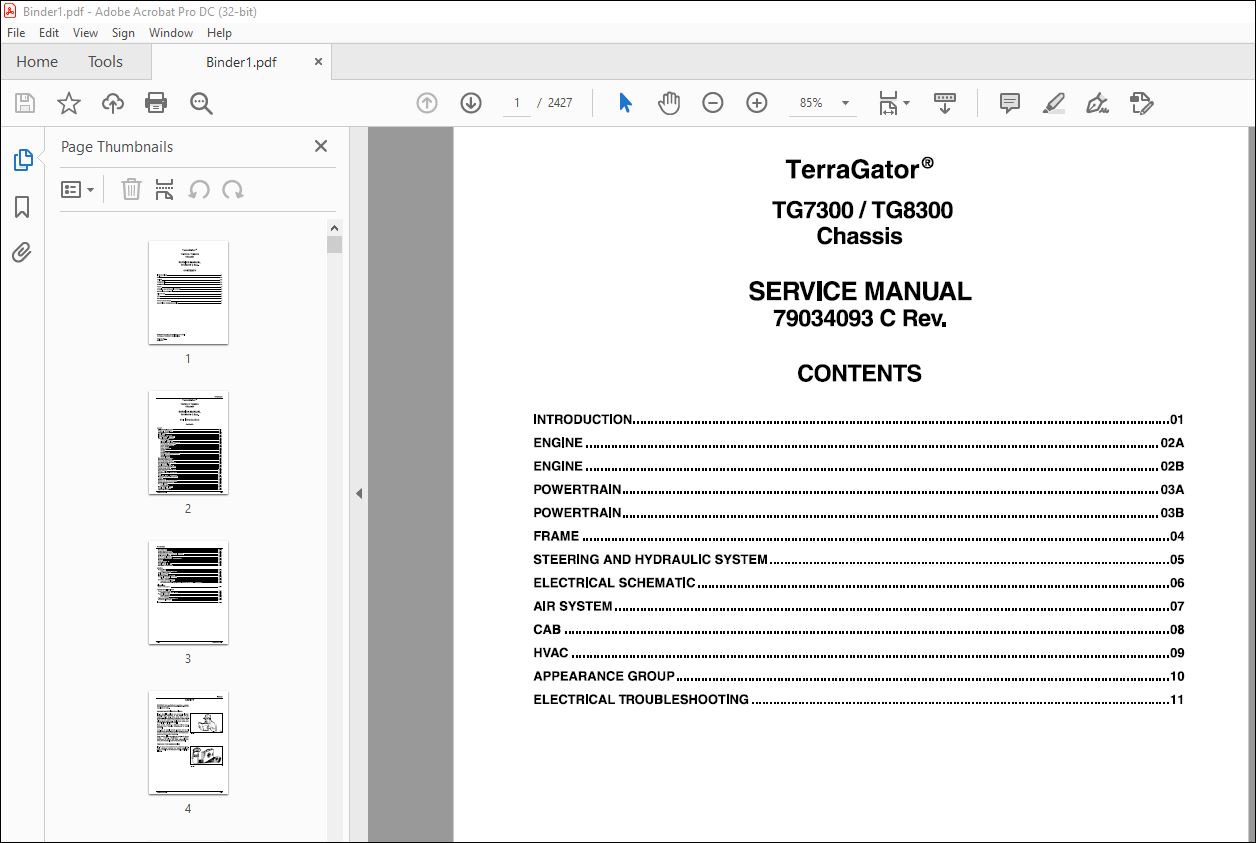This screenshot has height=843, width=1256.
Task: Click the ENGINE 02B contents entry
Action: (x=858, y=466)
